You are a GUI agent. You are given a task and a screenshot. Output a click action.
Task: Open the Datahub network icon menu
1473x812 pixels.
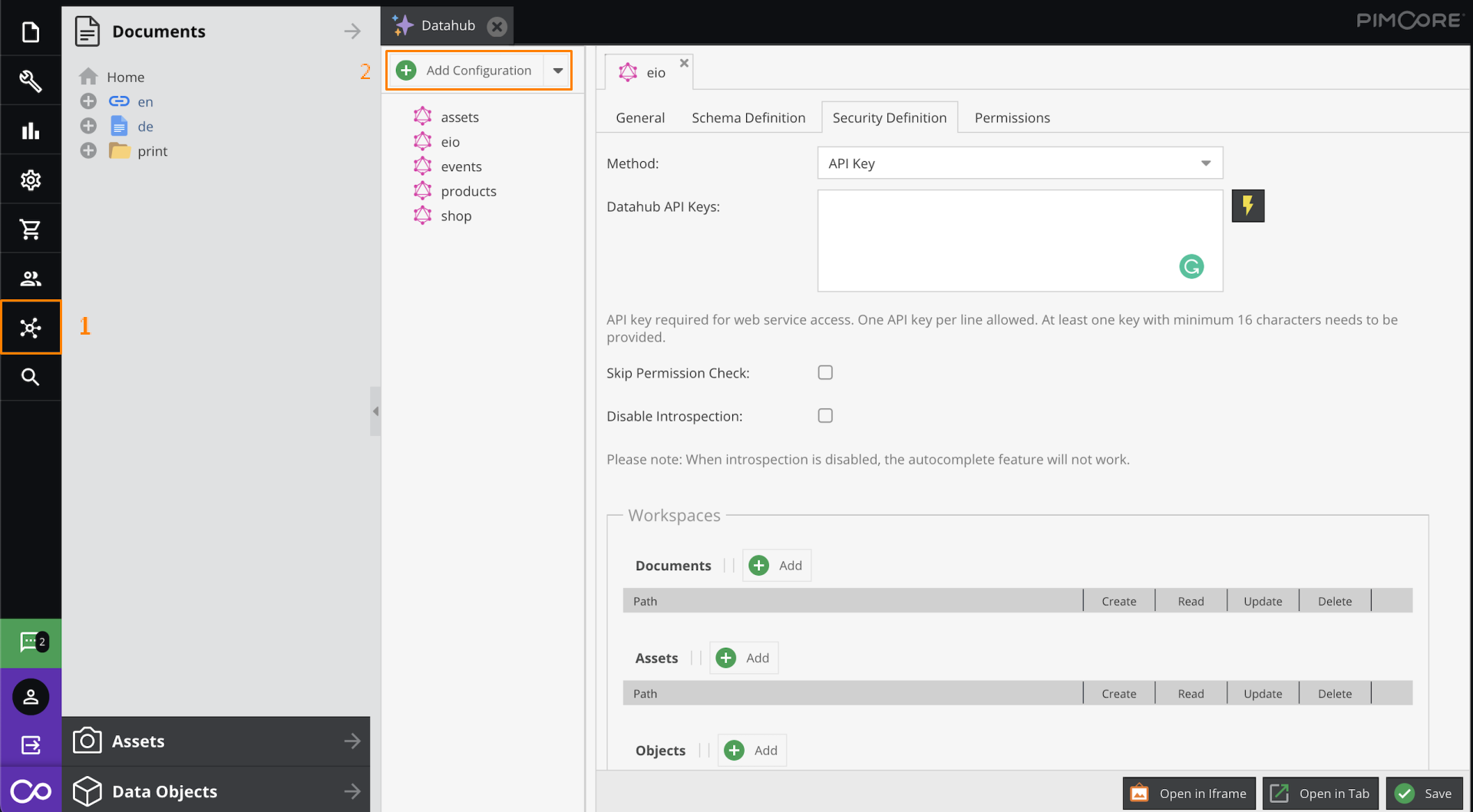[31, 328]
